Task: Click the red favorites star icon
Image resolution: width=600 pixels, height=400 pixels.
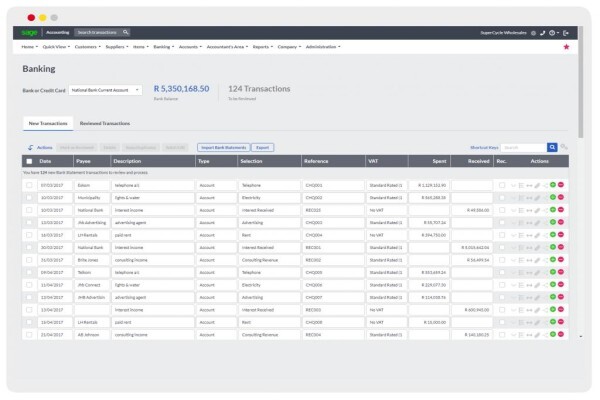Action: click(x=566, y=47)
